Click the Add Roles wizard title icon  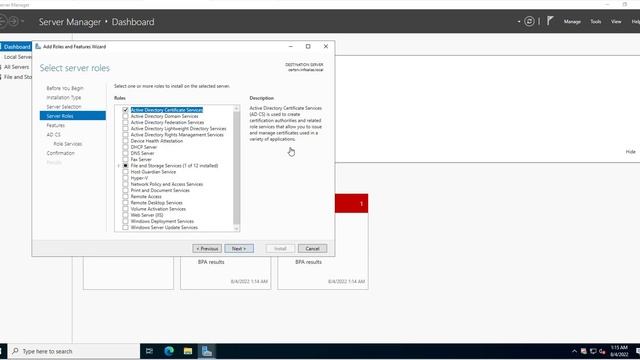click(x=38, y=47)
